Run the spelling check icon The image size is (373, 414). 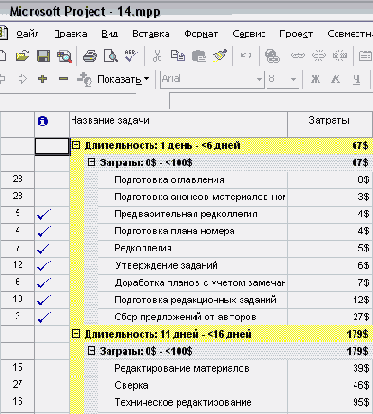point(131,55)
